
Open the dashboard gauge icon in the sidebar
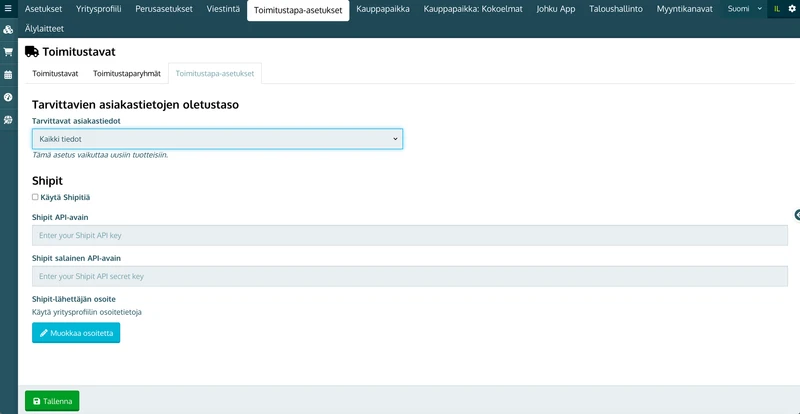8,97
